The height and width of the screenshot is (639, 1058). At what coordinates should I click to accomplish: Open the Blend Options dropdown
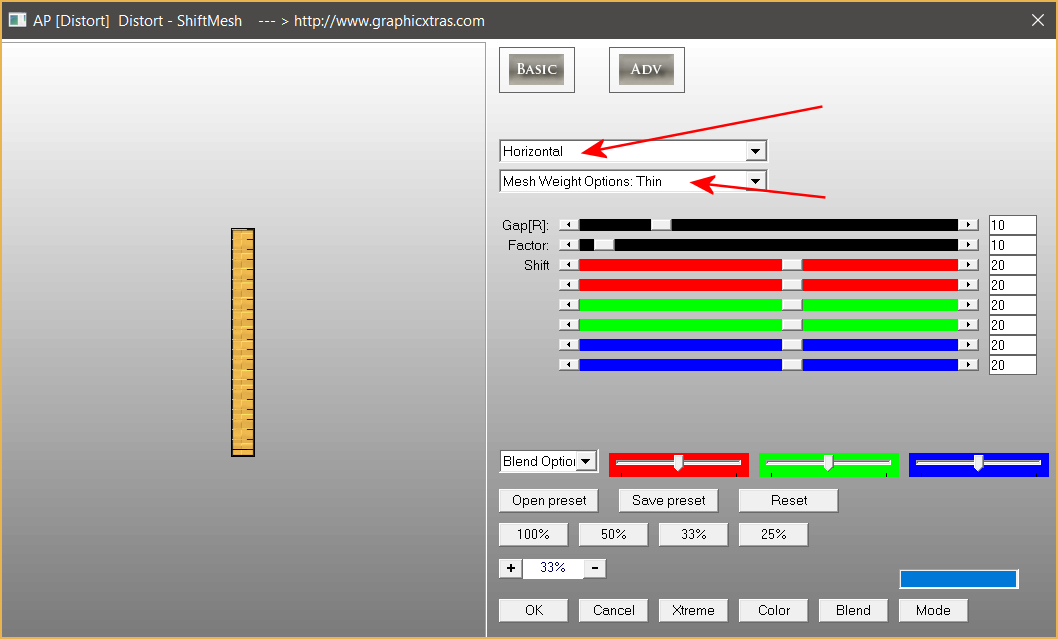click(x=586, y=461)
